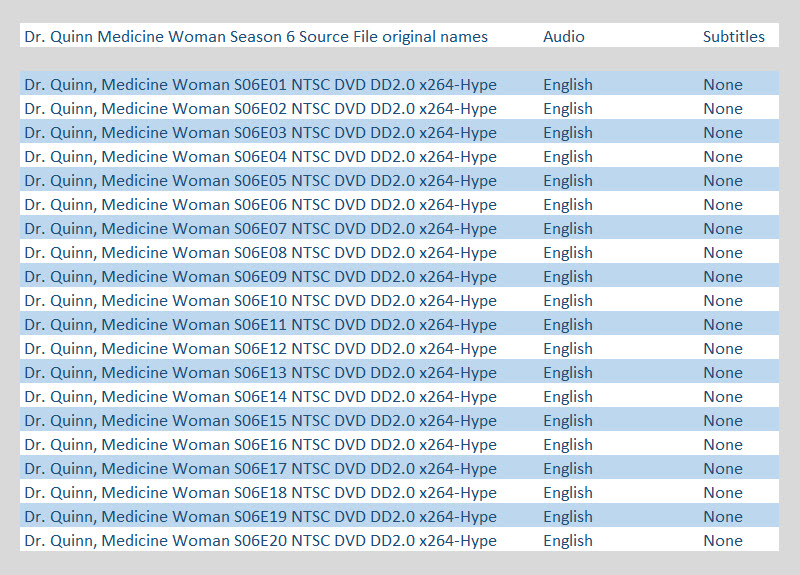The image size is (800, 575).
Task: Select the S06E02 file name cell
Action: pyautogui.click(x=260, y=108)
